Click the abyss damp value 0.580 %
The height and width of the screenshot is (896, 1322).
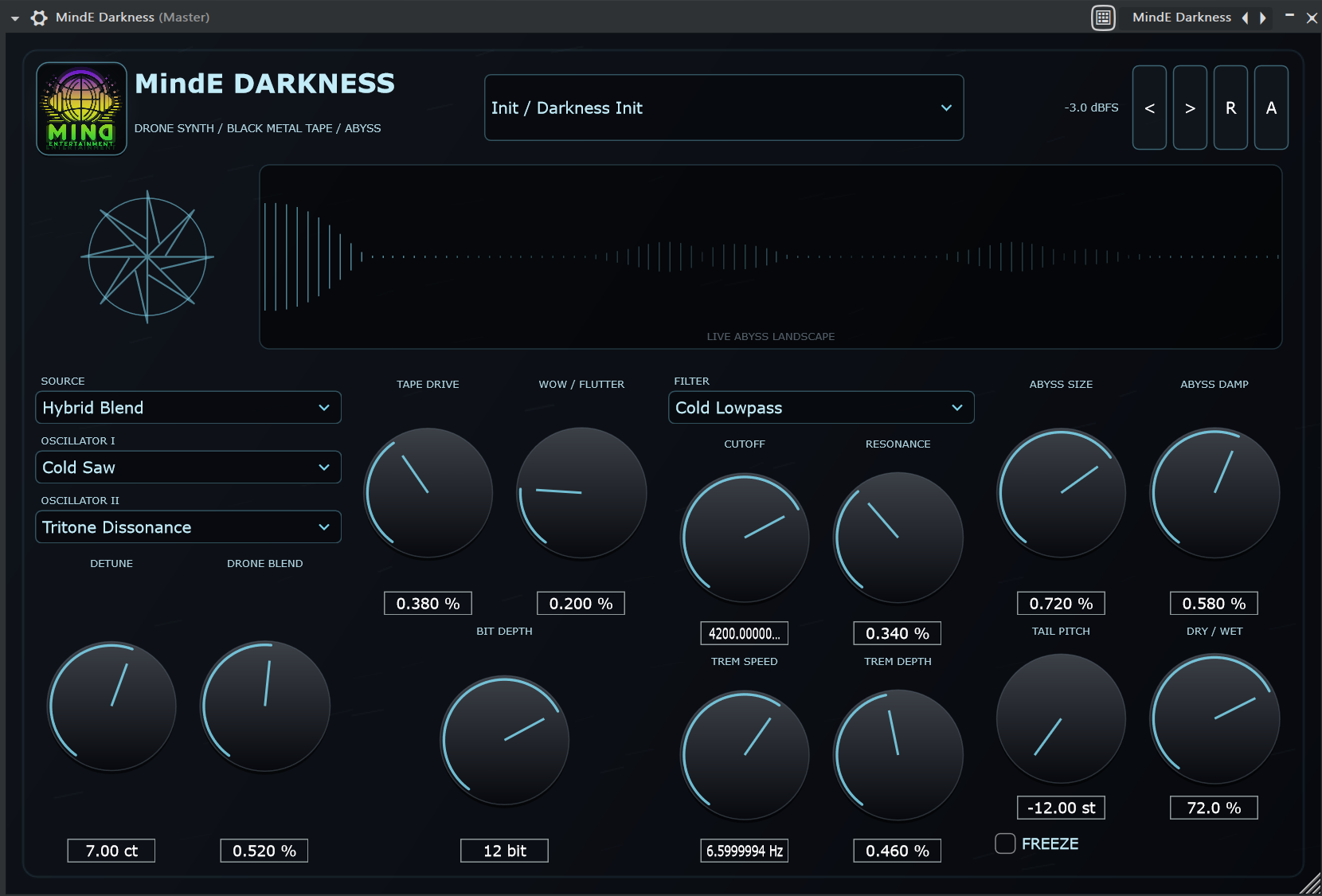click(1214, 604)
